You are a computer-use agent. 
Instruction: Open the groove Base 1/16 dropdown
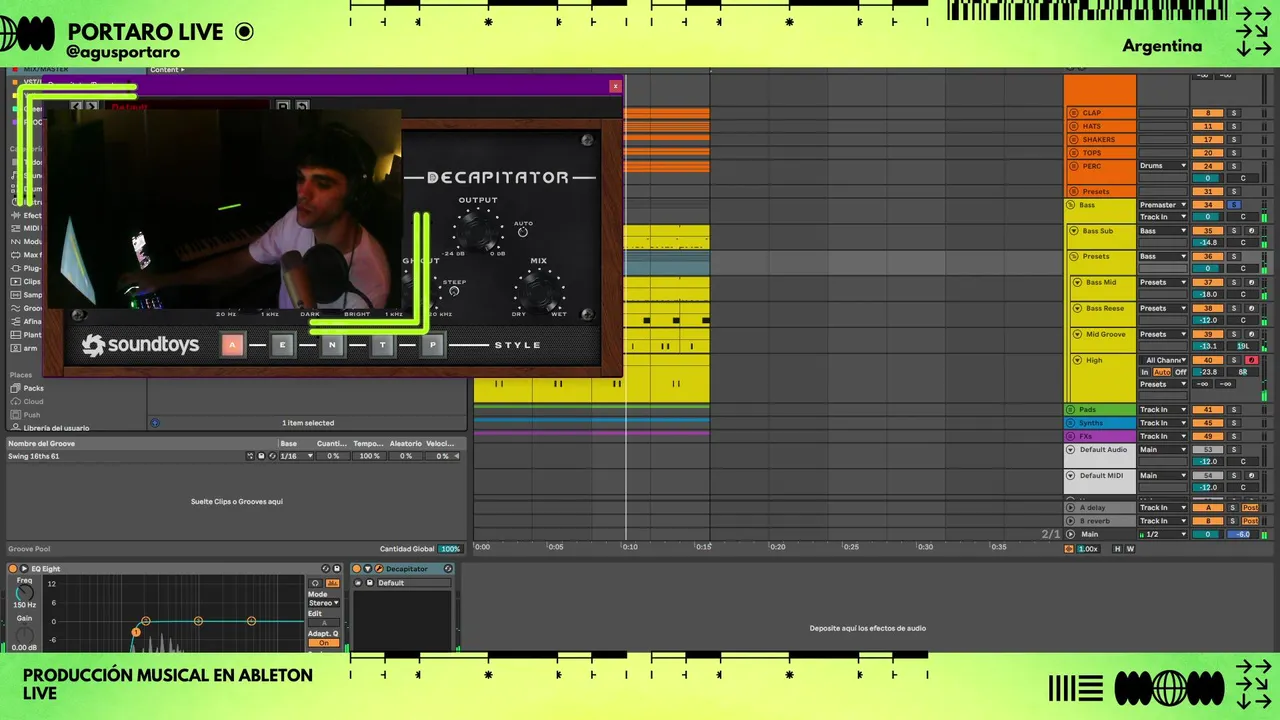click(x=297, y=456)
